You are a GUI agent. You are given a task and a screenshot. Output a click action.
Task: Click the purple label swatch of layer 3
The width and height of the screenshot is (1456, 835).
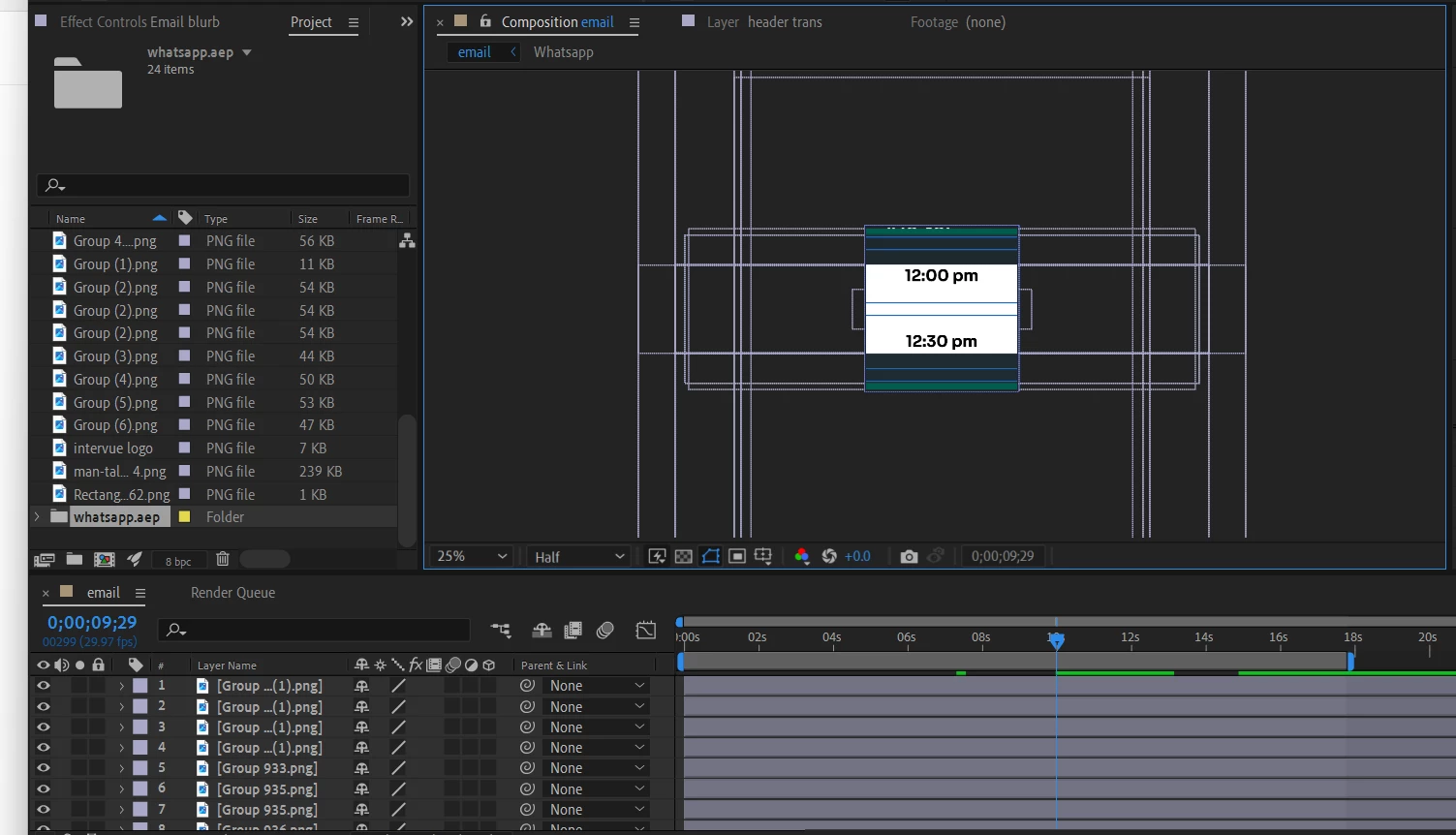click(140, 727)
